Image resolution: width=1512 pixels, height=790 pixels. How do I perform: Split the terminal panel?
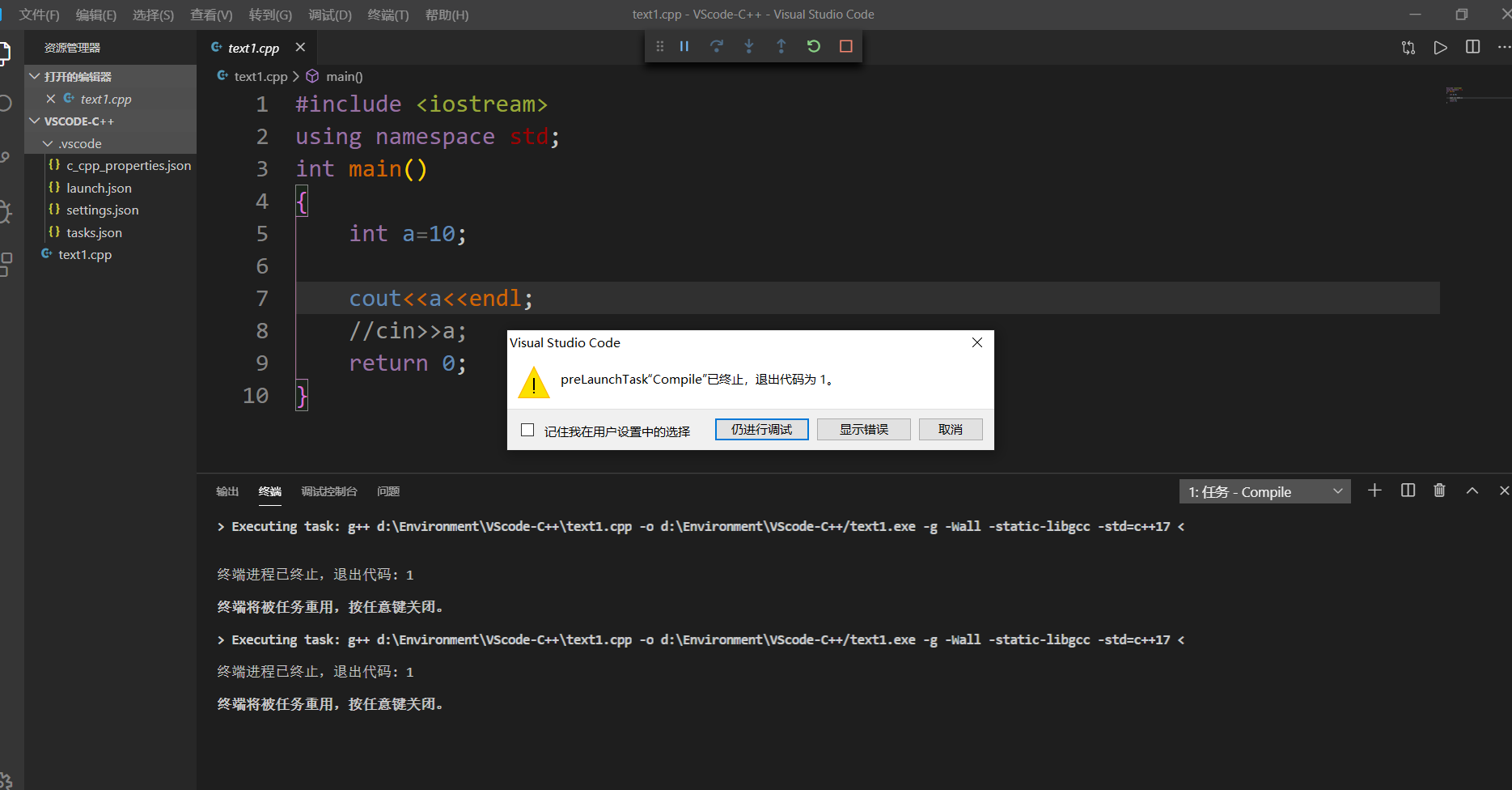(1408, 491)
